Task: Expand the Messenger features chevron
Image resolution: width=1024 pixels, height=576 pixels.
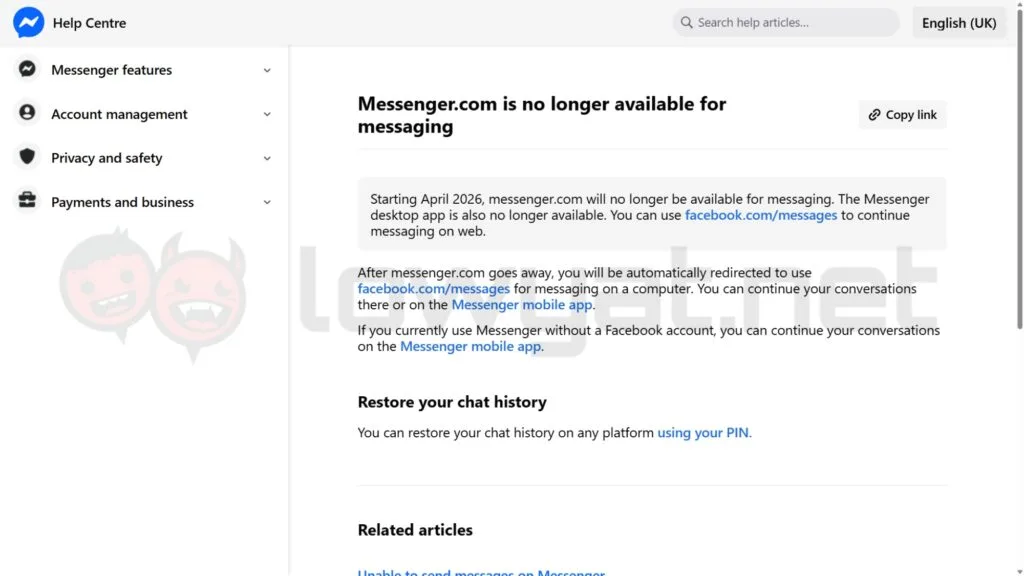Action: [x=267, y=71]
